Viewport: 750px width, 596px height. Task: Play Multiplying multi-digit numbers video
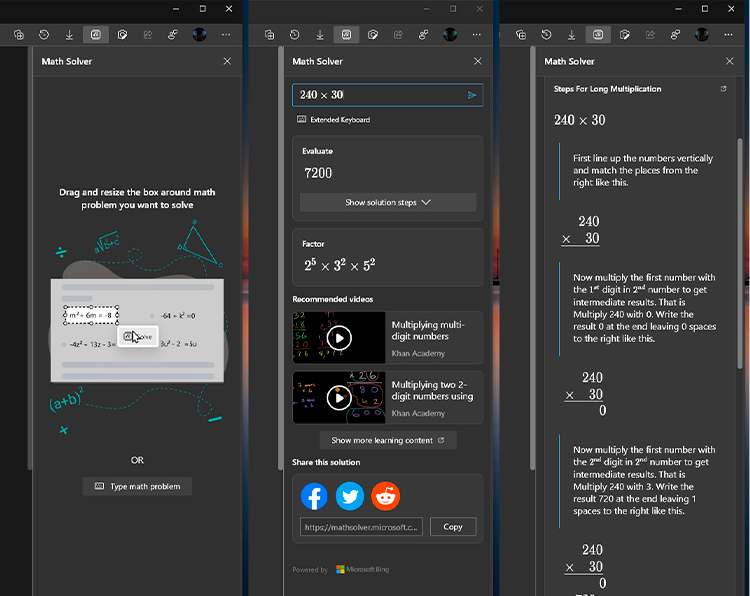pyautogui.click(x=339, y=338)
